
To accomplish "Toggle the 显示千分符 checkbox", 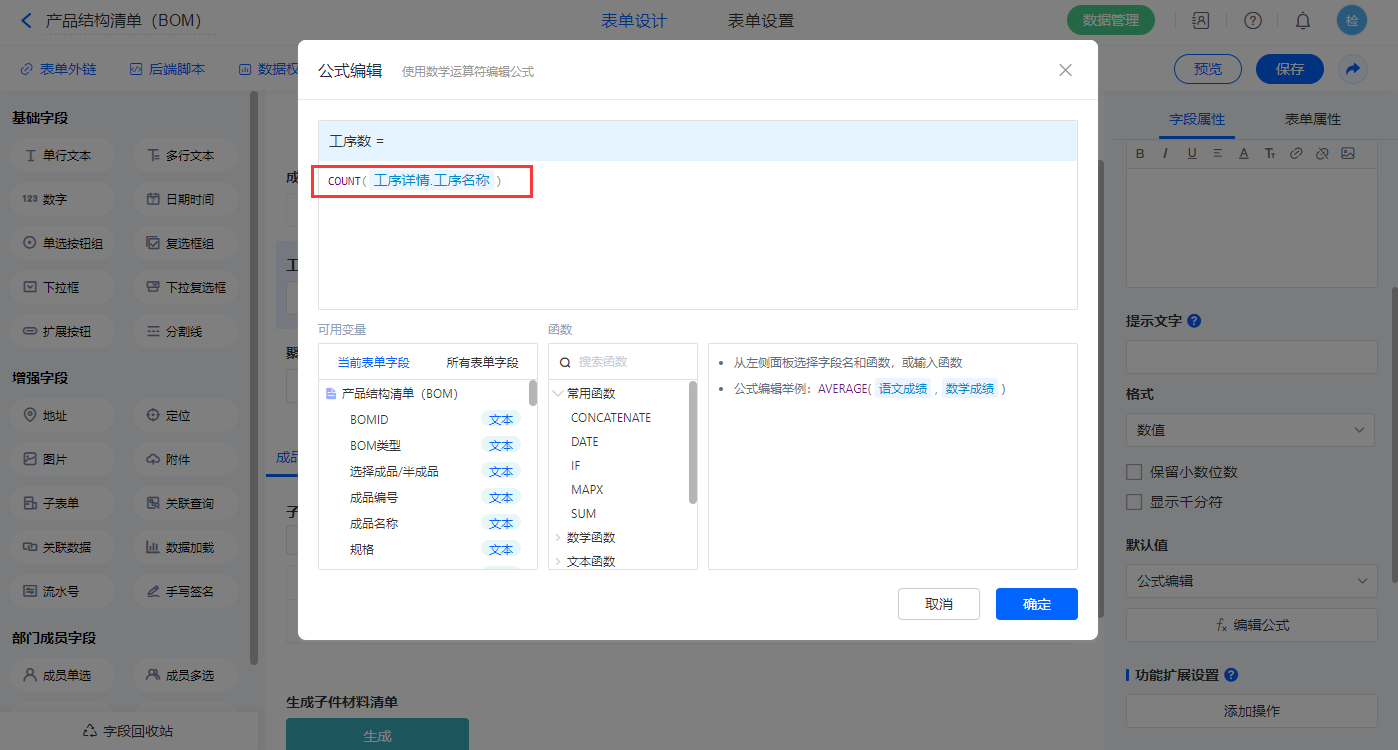I will pos(1134,502).
